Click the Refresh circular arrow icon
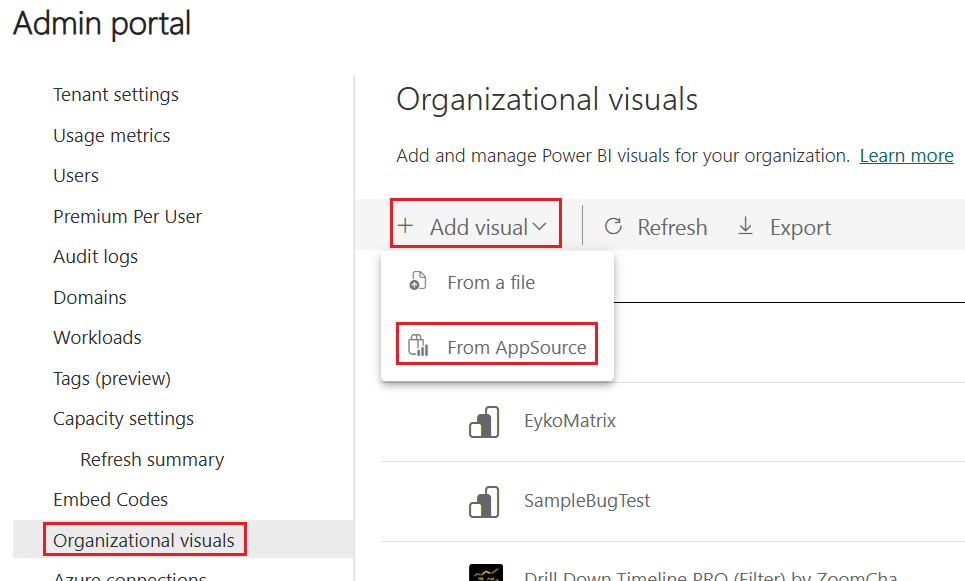Viewport: 965px width, 581px height. (x=614, y=227)
